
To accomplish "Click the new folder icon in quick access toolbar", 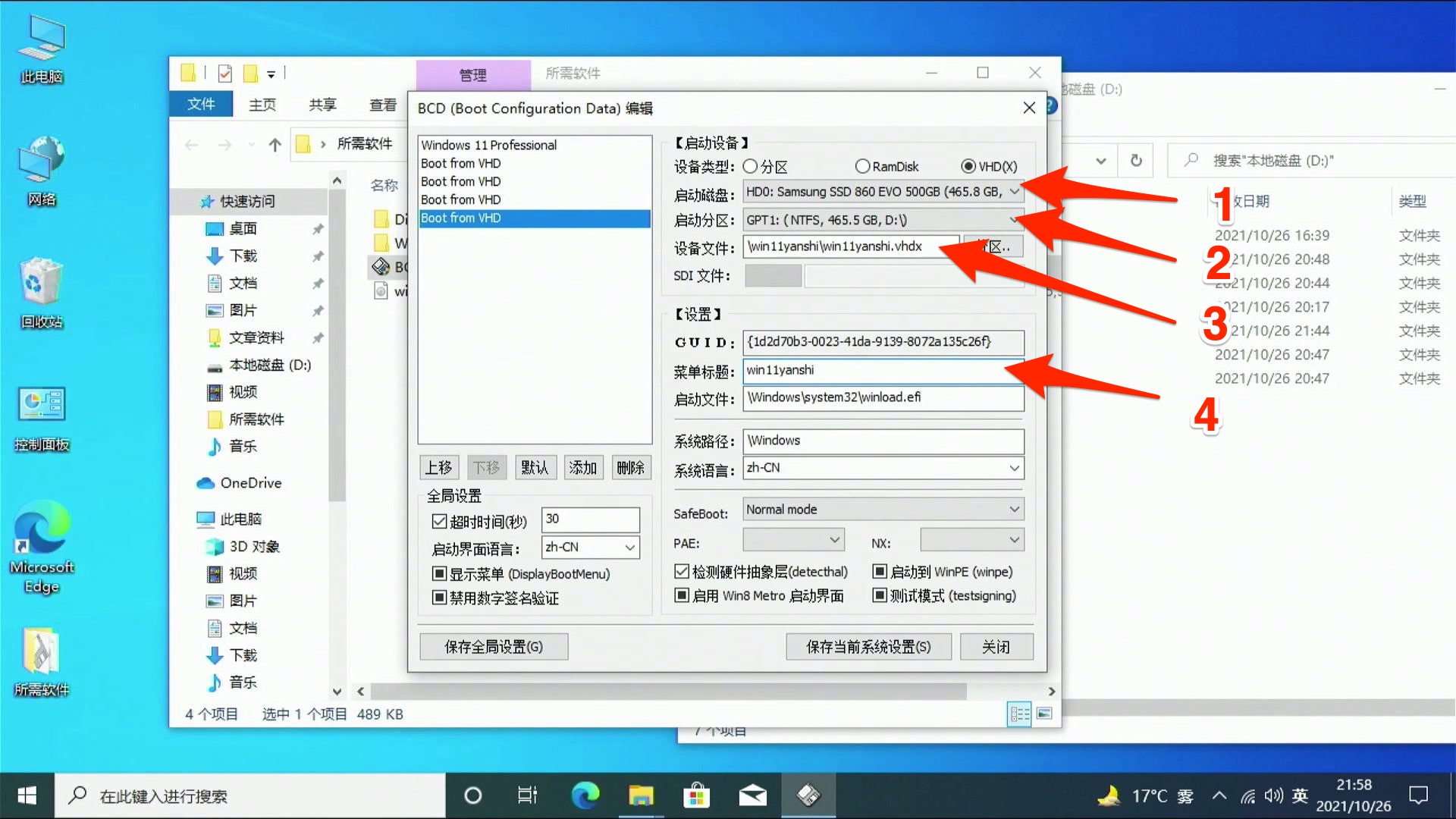I will (251, 73).
